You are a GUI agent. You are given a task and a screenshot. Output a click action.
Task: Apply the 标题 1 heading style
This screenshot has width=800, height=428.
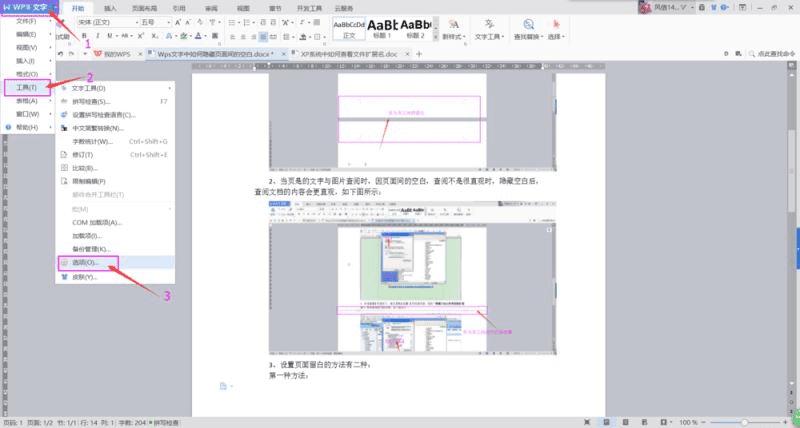click(383, 29)
